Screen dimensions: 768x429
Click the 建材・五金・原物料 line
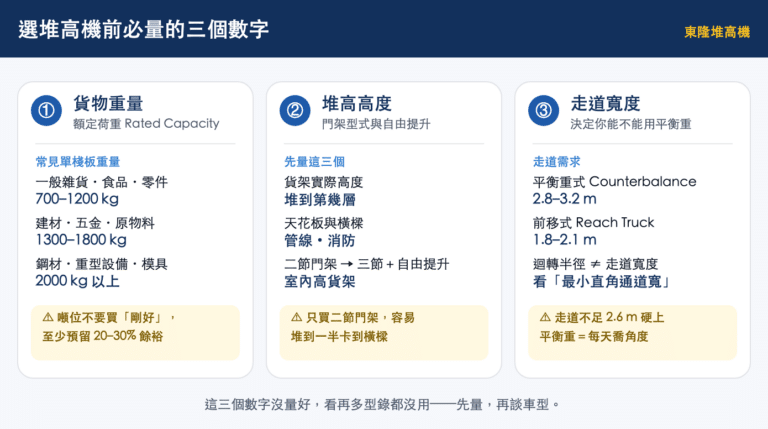point(95,224)
